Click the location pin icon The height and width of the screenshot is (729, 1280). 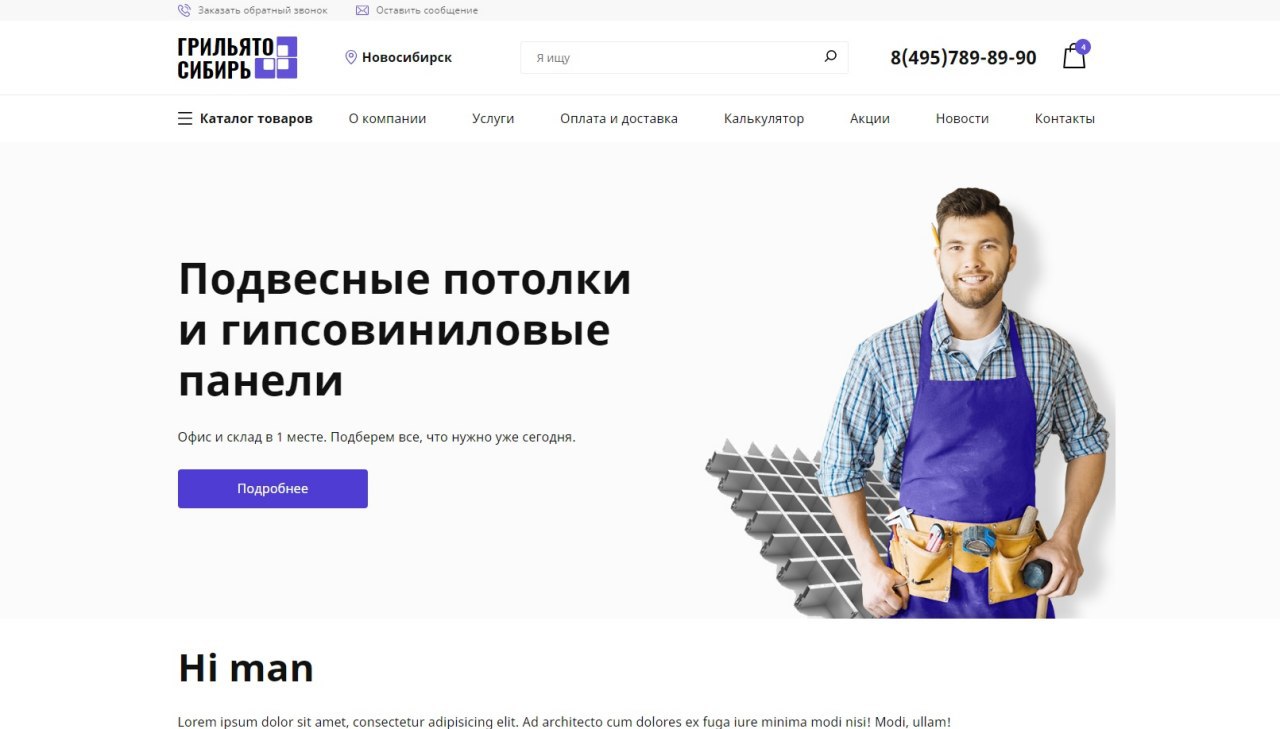coord(351,57)
